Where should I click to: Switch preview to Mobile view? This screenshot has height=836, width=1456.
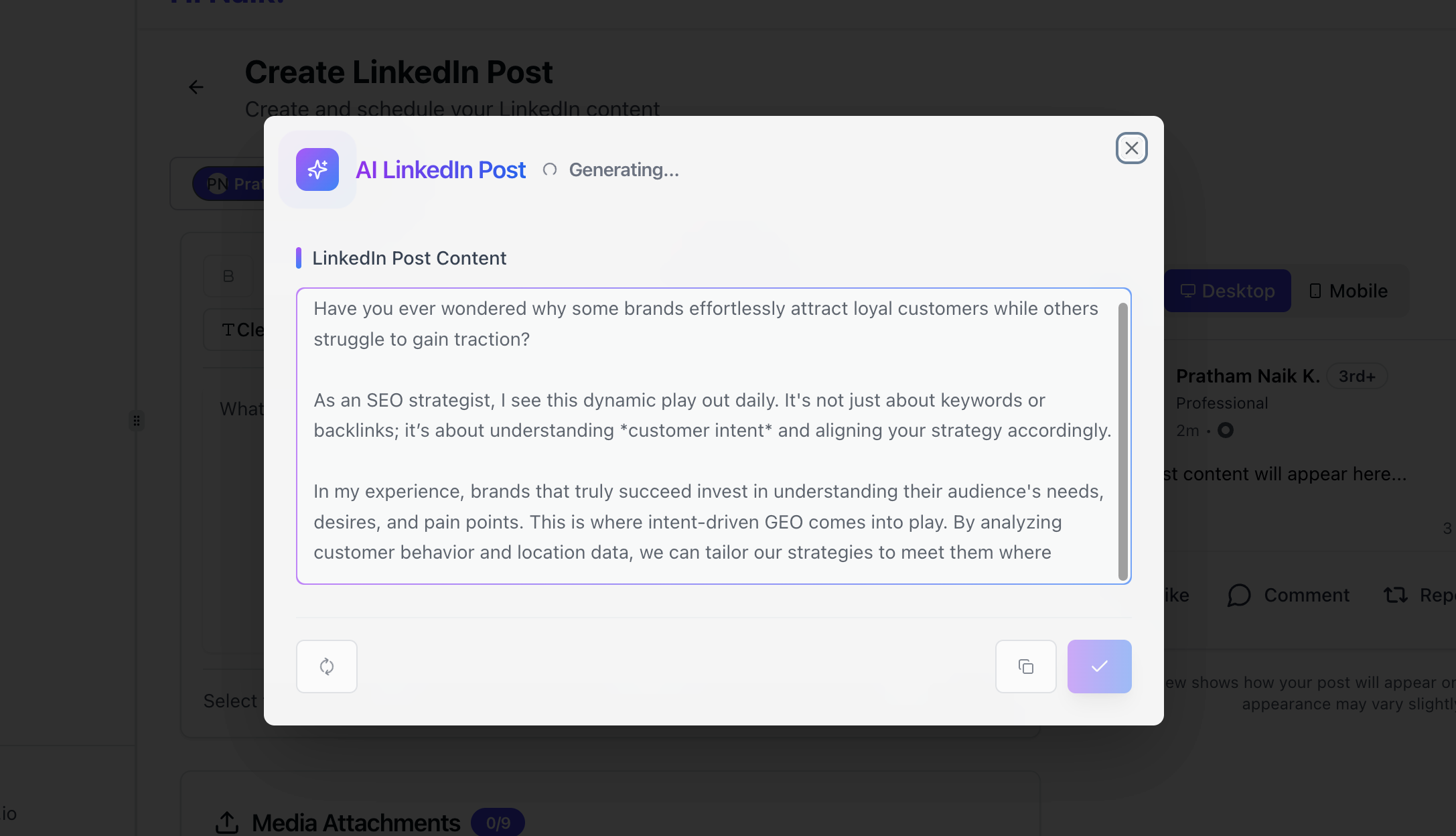[x=1349, y=291]
